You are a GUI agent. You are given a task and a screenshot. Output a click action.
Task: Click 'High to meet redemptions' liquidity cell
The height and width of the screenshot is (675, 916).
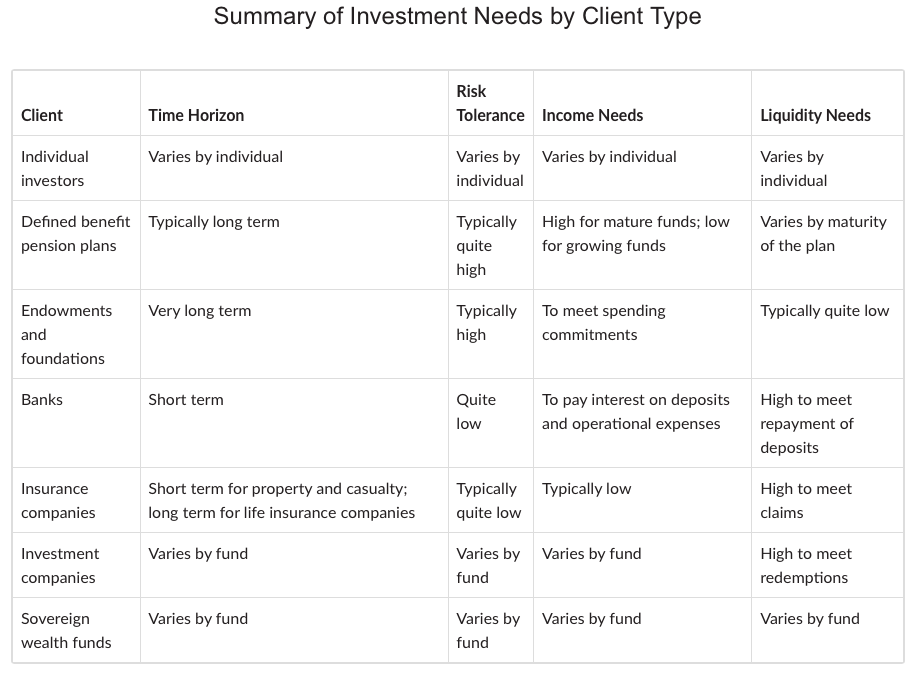click(x=804, y=565)
